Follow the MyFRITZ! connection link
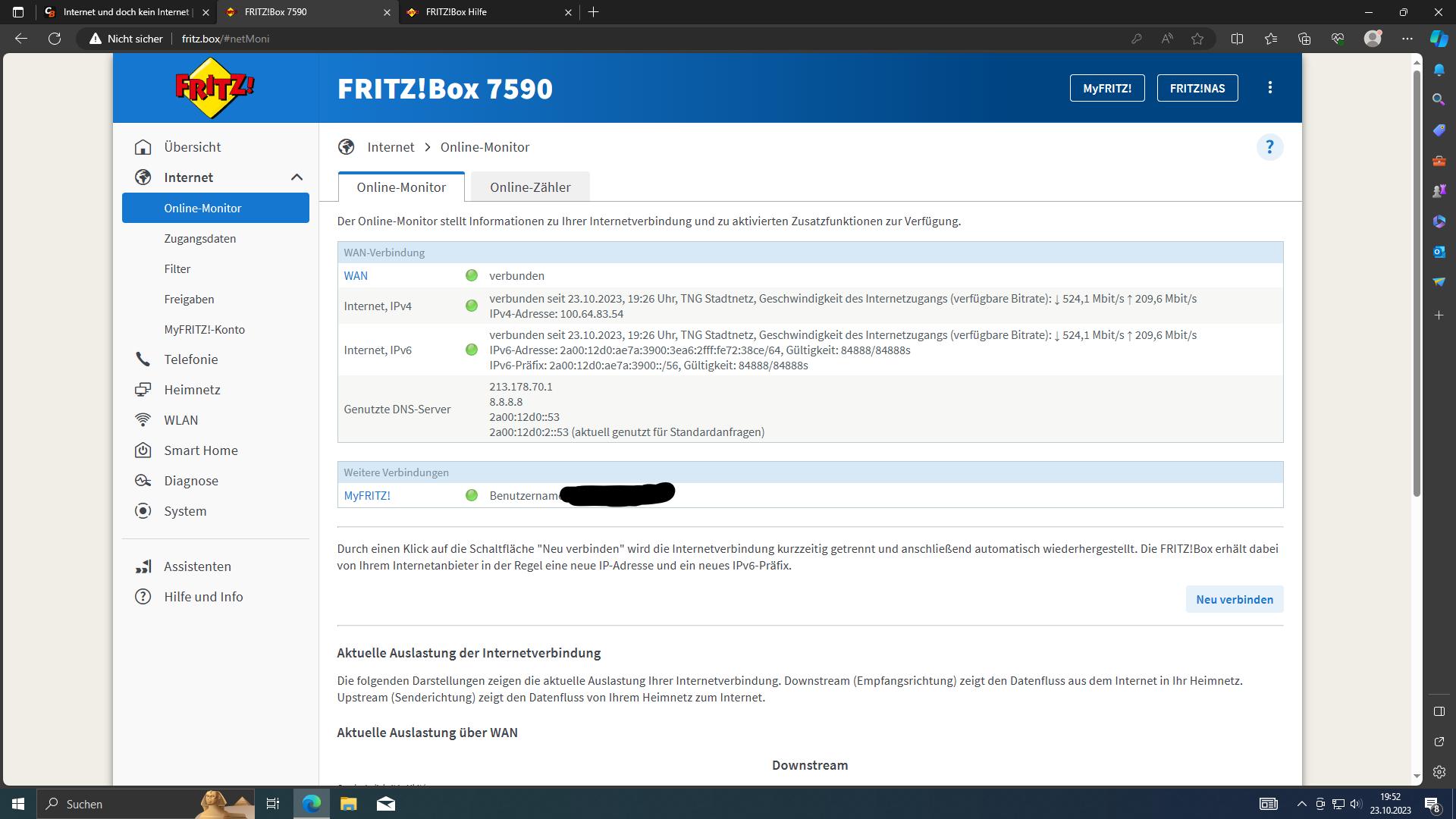The height and width of the screenshot is (819, 1456). [367, 496]
